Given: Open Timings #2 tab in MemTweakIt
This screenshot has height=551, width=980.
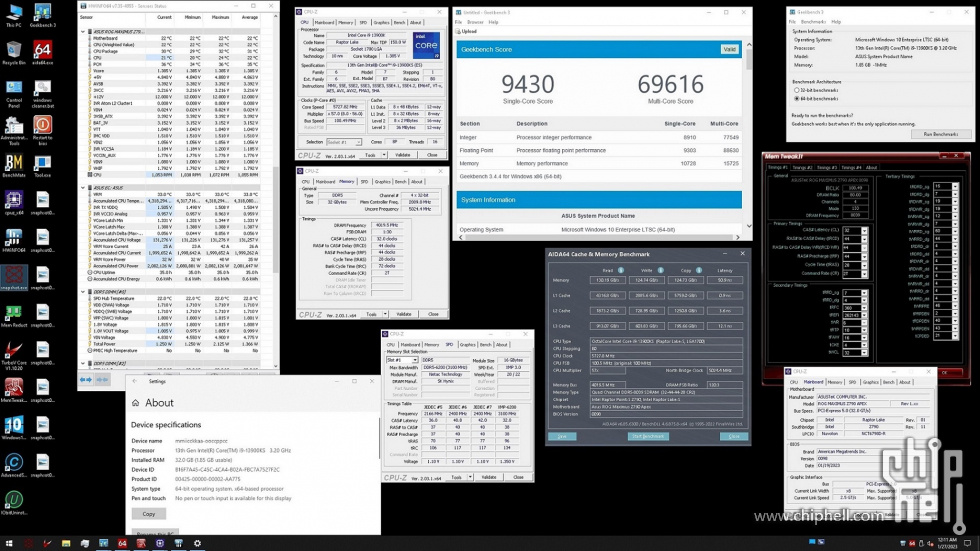Looking at the screenshot, I should pyautogui.click(x=802, y=167).
